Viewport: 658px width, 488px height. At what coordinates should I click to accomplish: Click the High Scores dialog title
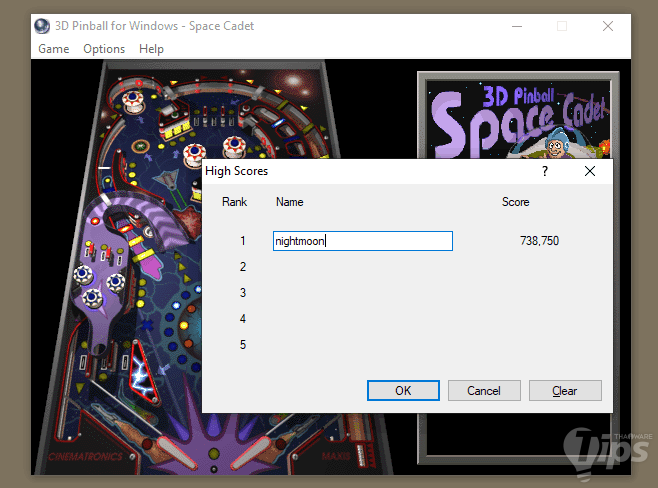[236, 171]
